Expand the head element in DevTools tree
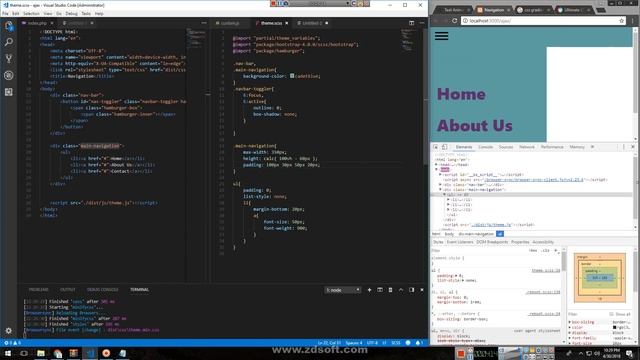640x360 pixels. [x=436, y=164]
